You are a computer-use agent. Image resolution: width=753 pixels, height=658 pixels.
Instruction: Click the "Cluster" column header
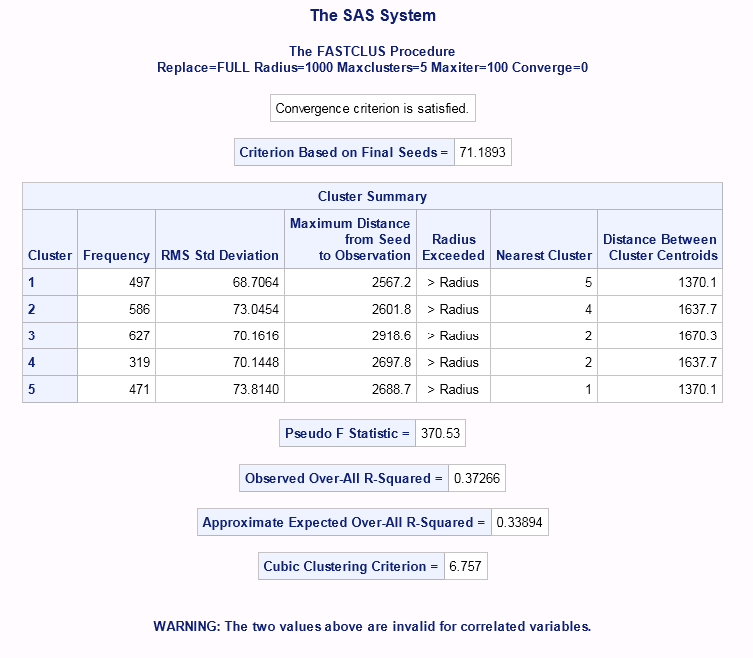click(50, 239)
